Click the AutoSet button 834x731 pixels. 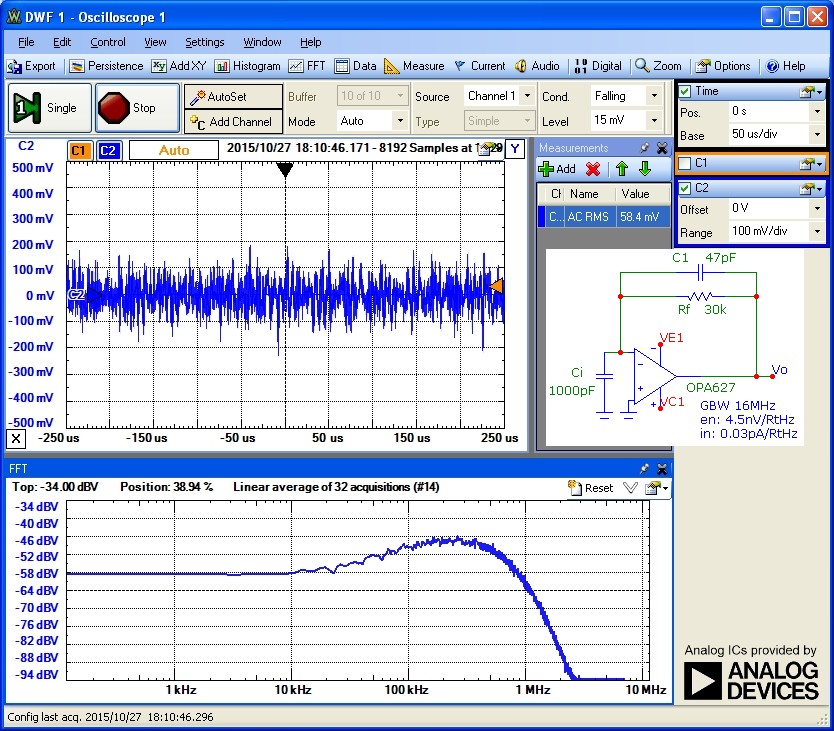[x=219, y=97]
